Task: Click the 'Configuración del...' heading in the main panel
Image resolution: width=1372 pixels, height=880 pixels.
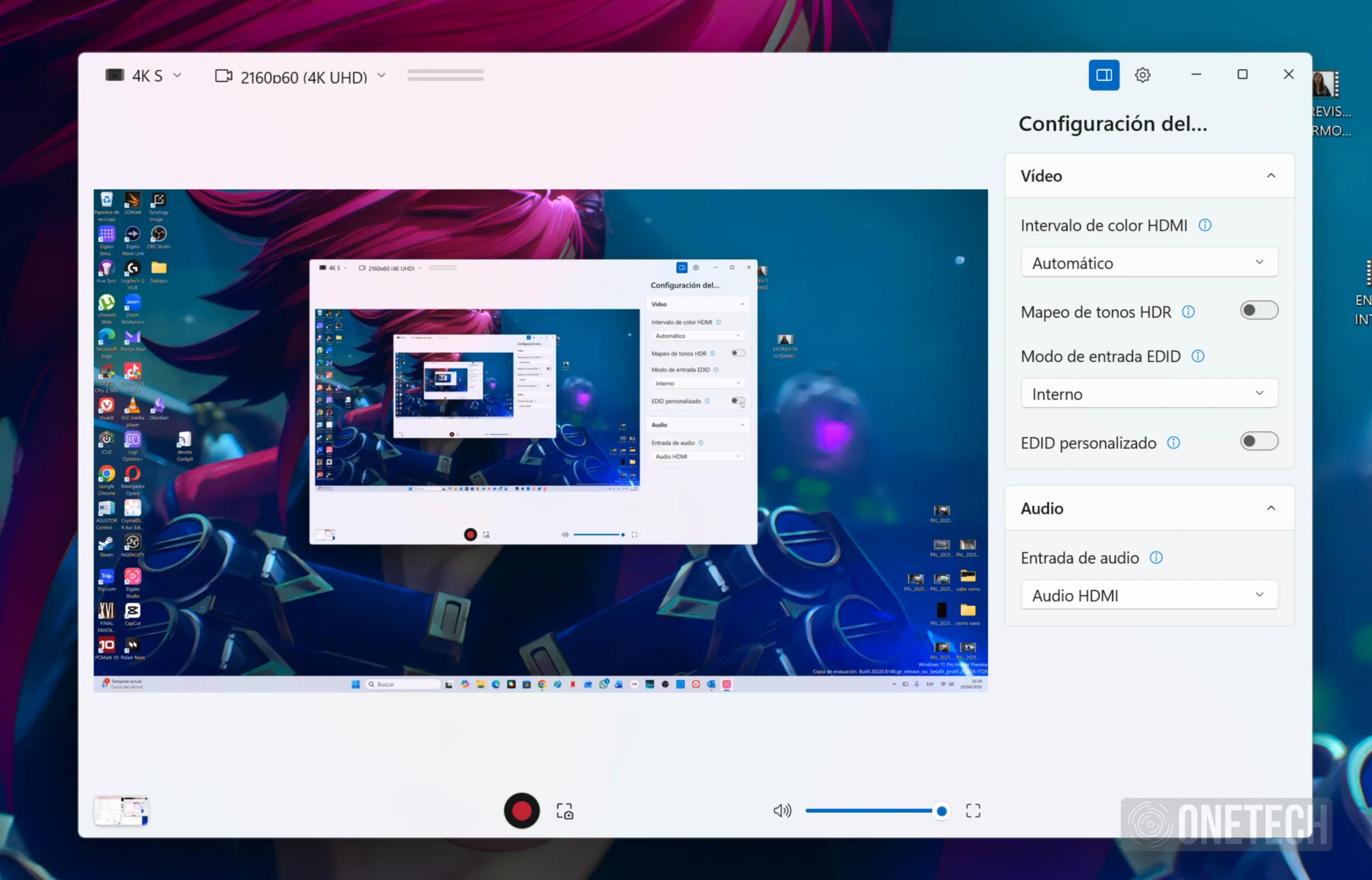Action: click(1113, 123)
